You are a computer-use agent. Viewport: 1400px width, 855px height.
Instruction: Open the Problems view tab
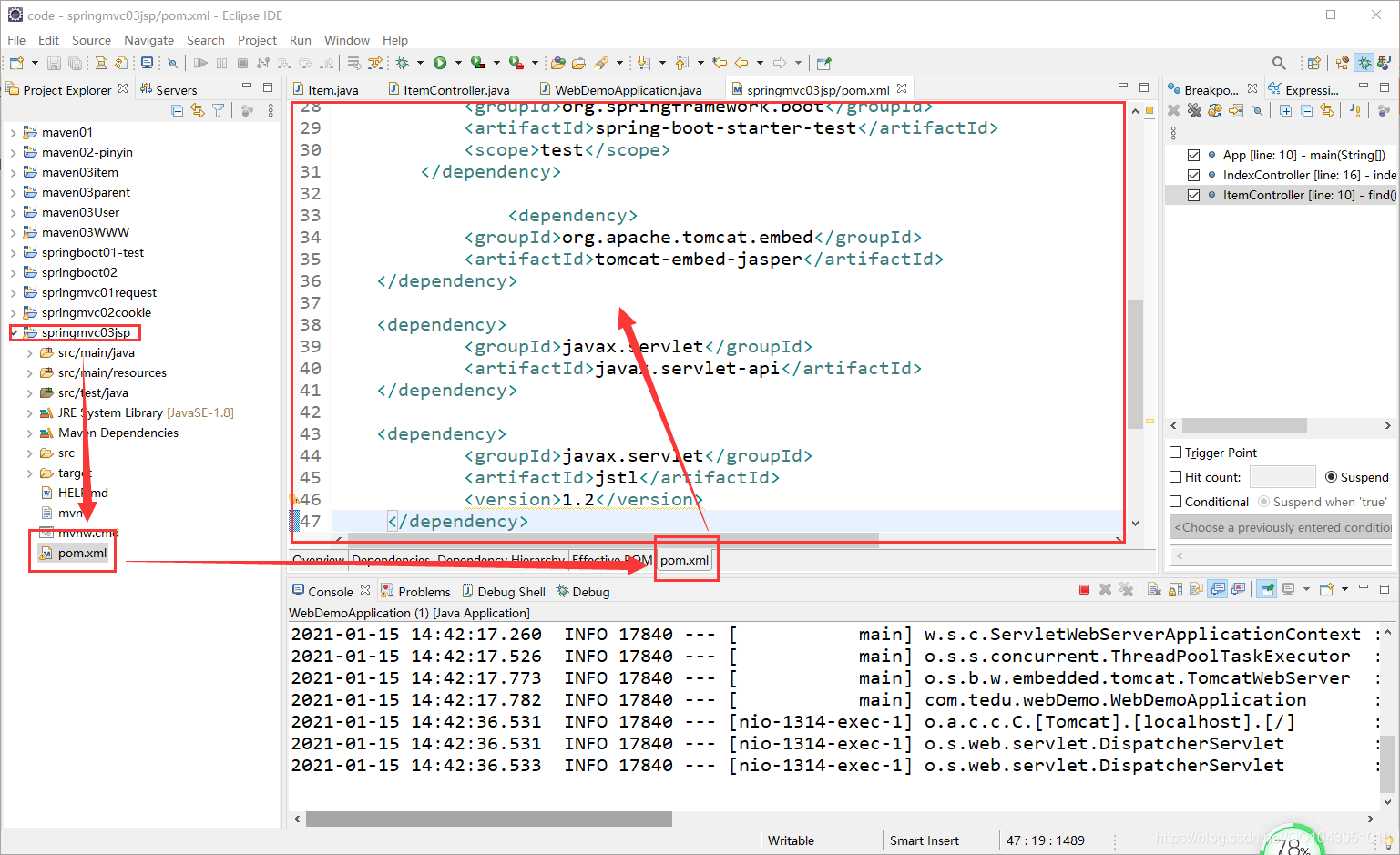click(x=415, y=592)
